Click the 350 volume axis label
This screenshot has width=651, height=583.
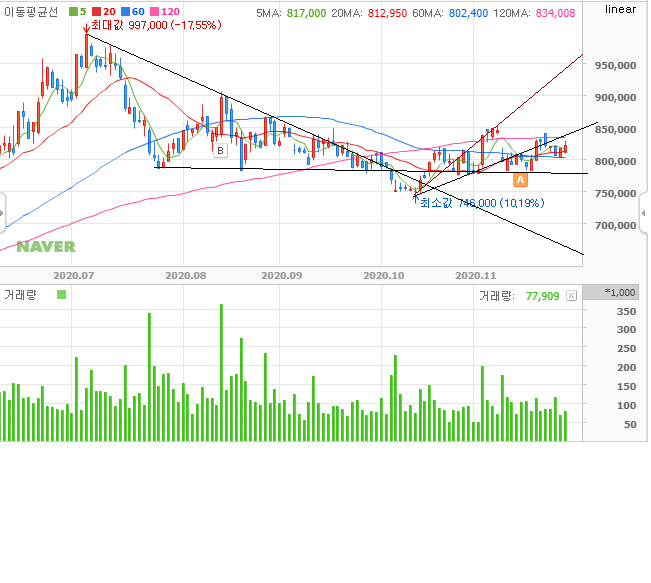[x=626, y=311]
